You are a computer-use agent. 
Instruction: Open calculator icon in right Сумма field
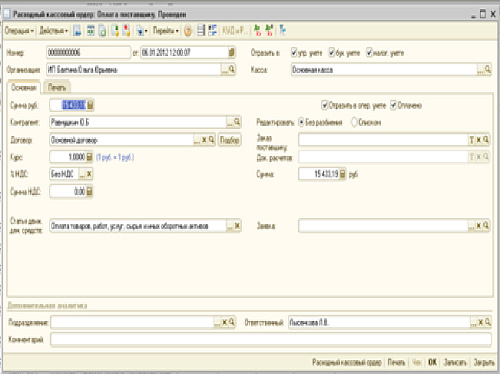click(x=342, y=174)
